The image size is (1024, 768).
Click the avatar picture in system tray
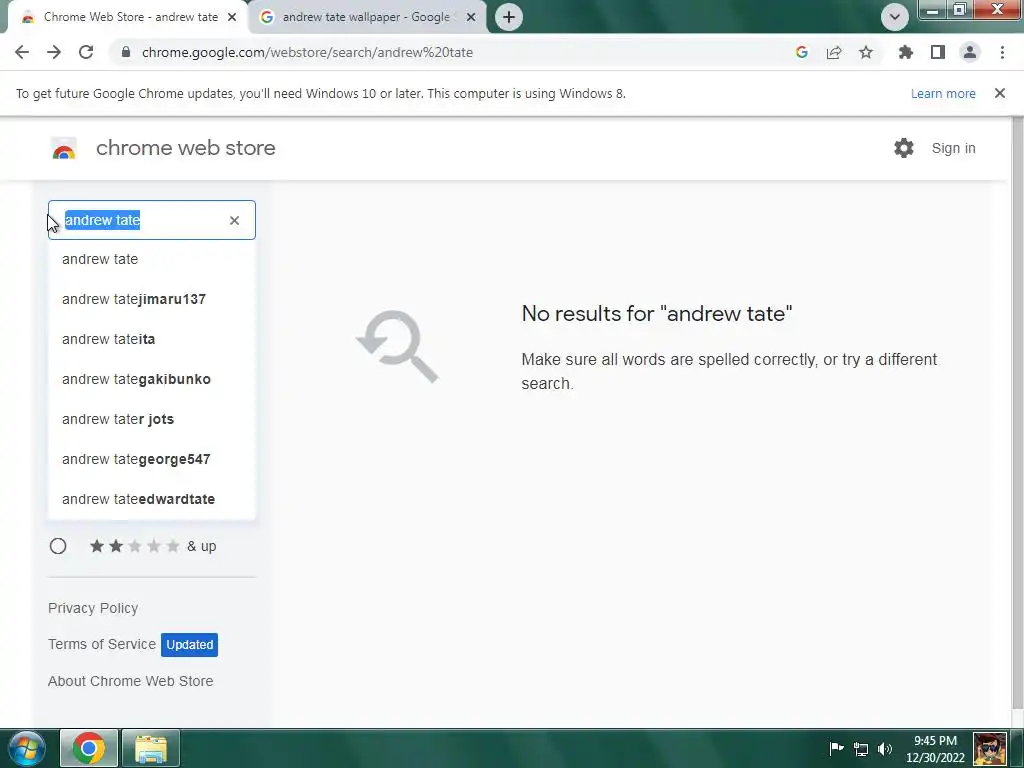coord(990,749)
